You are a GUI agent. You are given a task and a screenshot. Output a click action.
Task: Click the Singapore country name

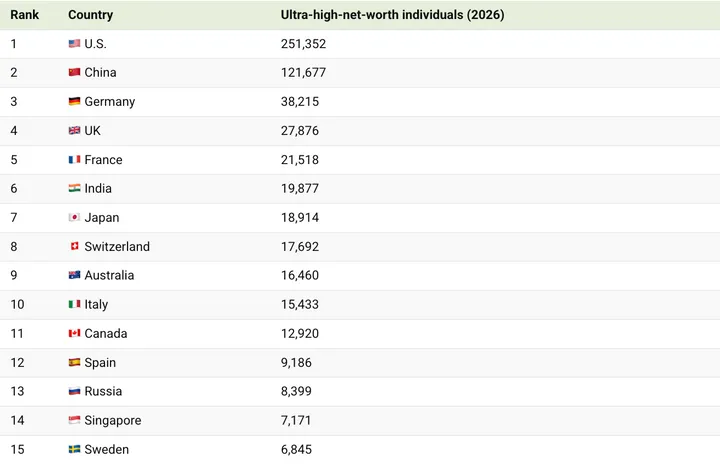pyautogui.click(x=113, y=420)
